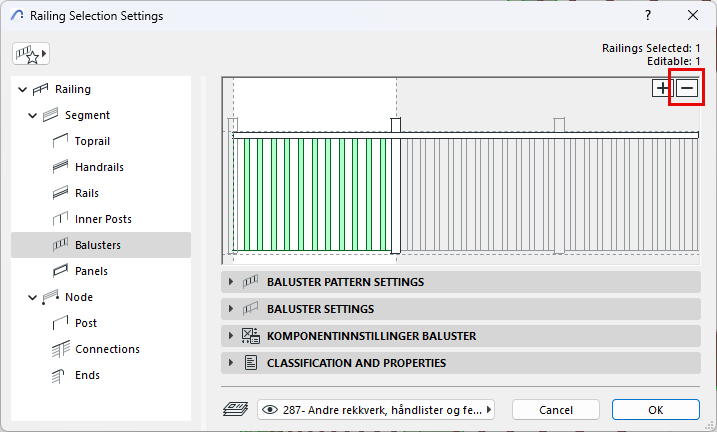Collapse the Segment tree node

[35, 115]
